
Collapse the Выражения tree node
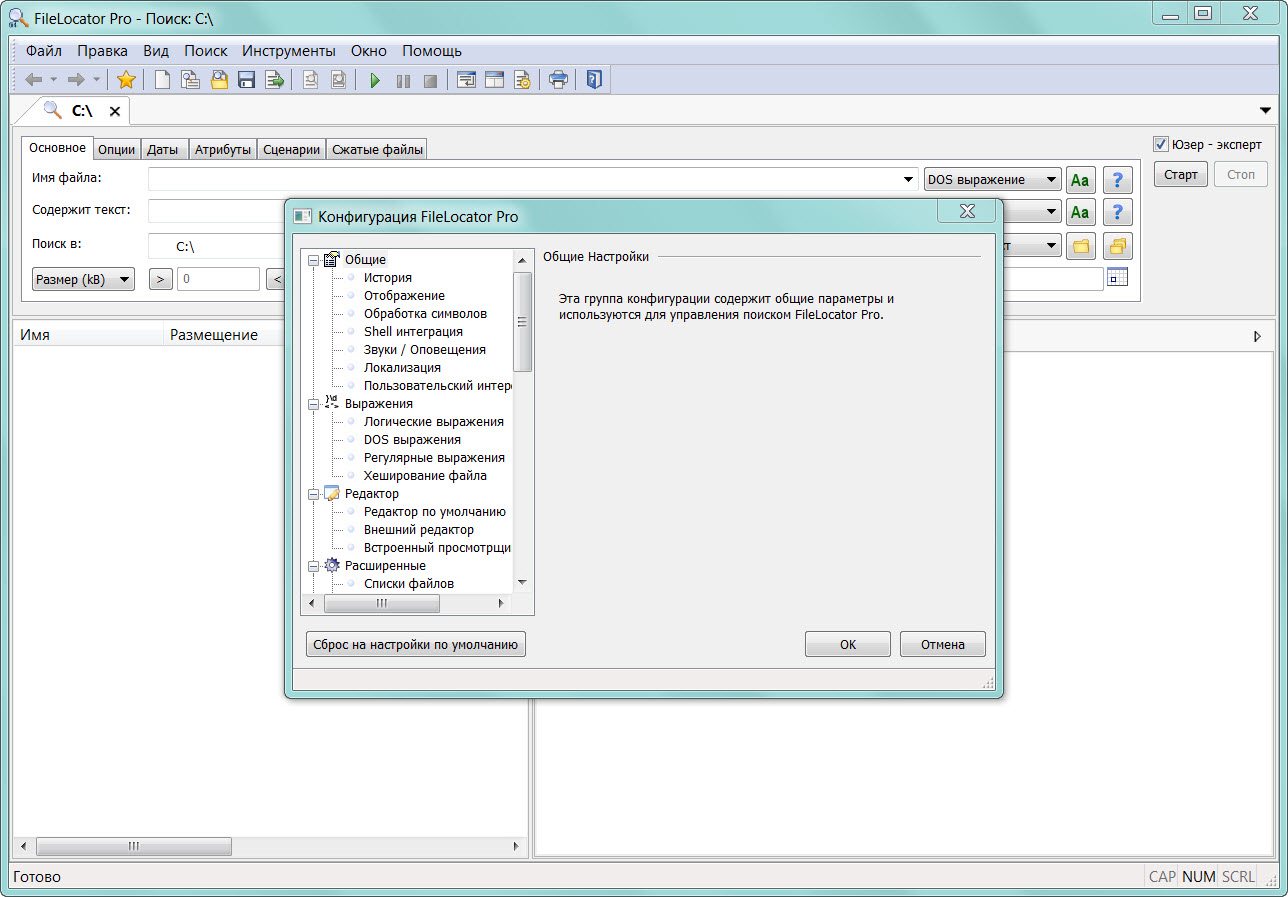(314, 404)
